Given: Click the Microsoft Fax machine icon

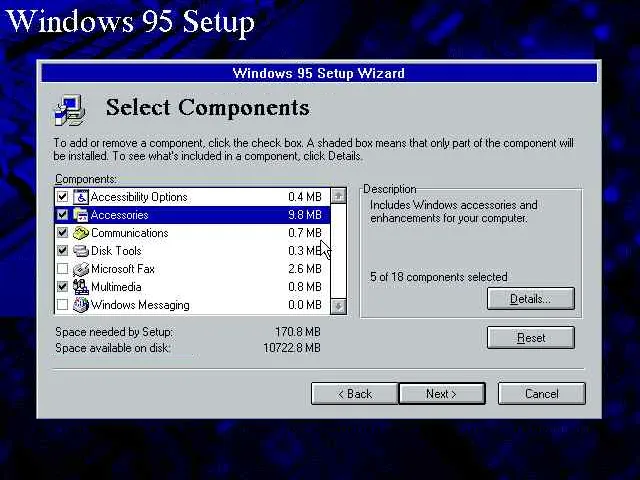Looking at the screenshot, I should click(81, 269).
